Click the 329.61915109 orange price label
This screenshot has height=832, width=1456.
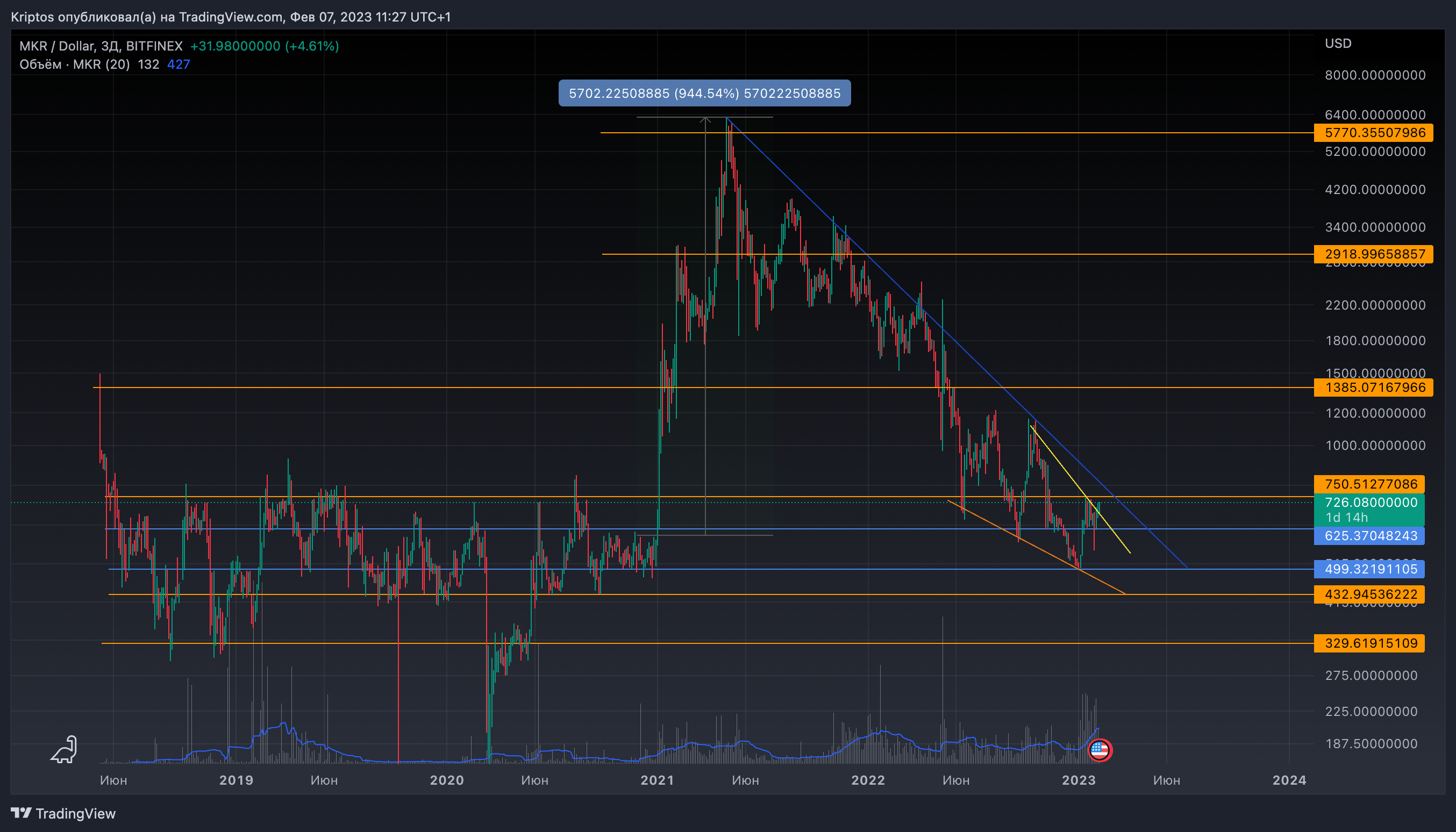click(x=1369, y=643)
